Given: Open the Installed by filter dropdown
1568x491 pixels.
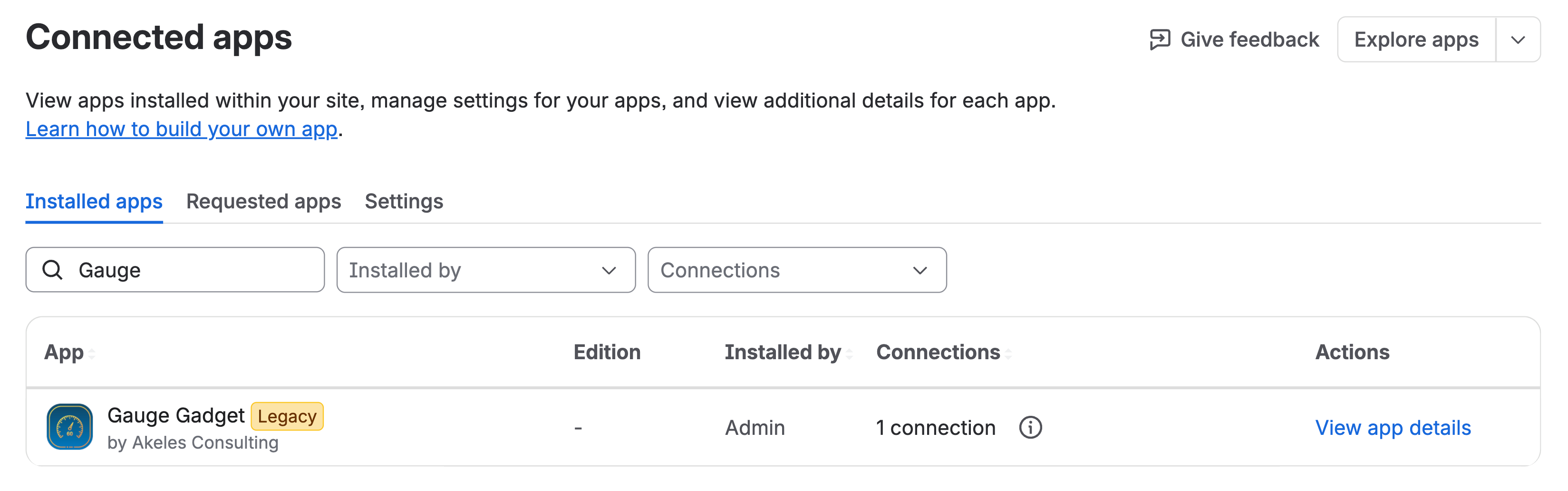Looking at the screenshot, I should (x=486, y=270).
